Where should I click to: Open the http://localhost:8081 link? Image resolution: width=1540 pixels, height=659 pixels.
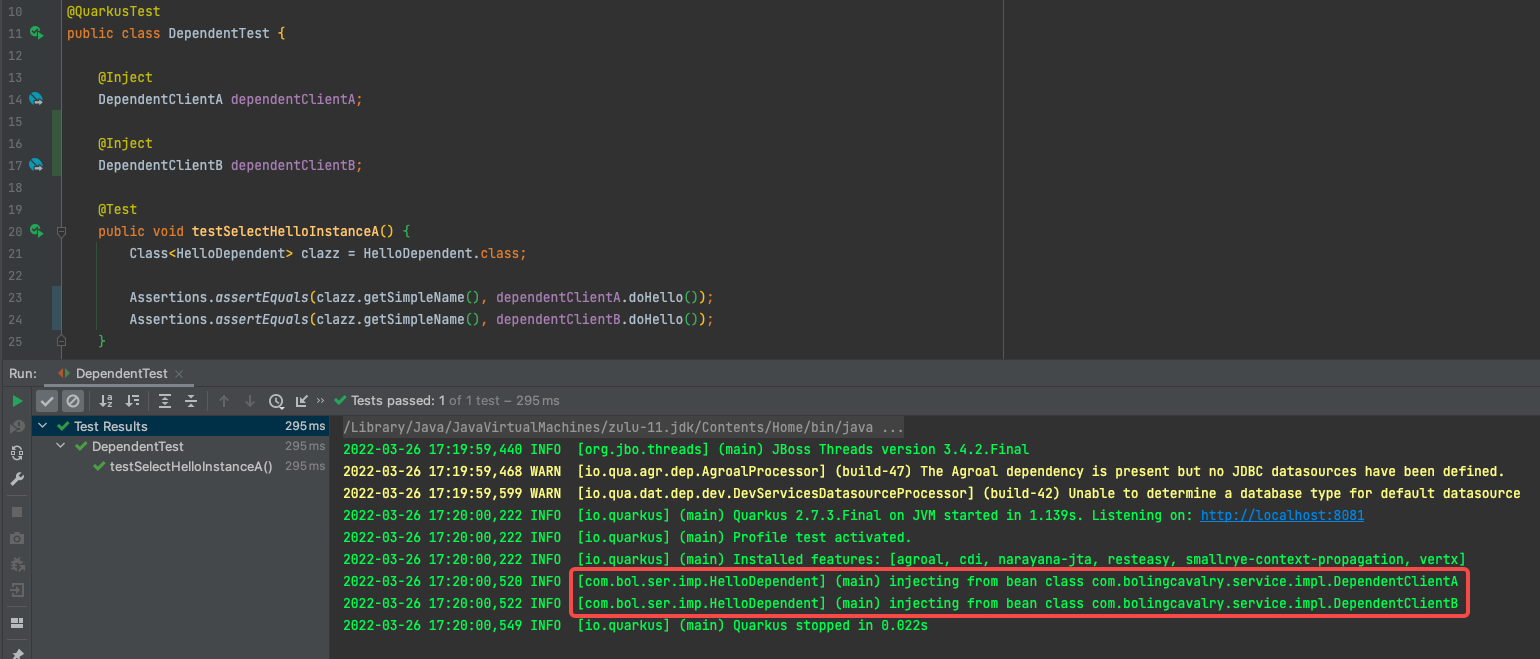click(1282, 515)
